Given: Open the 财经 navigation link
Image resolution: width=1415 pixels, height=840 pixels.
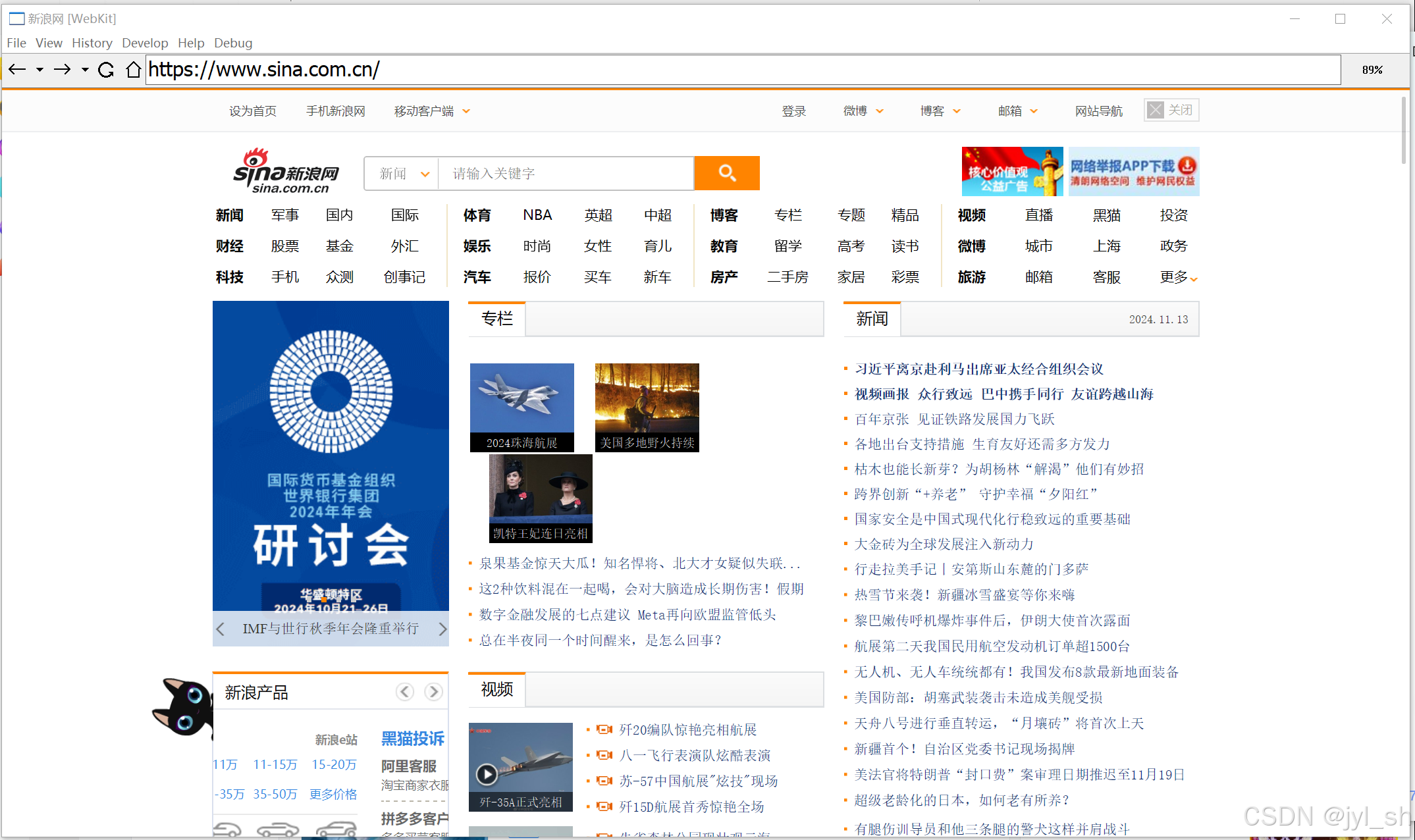Looking at the screenshot, I should pyautogui.click(x=229, y=246).
